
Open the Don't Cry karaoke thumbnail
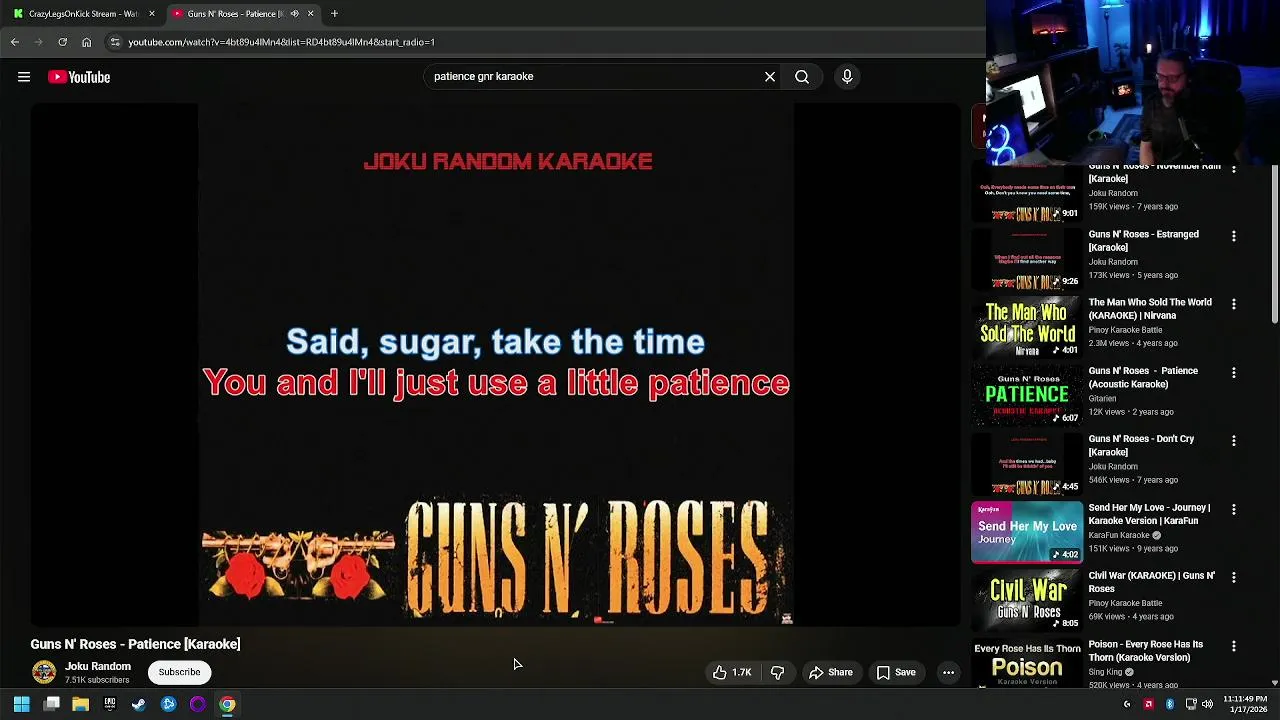(1027, 465)
